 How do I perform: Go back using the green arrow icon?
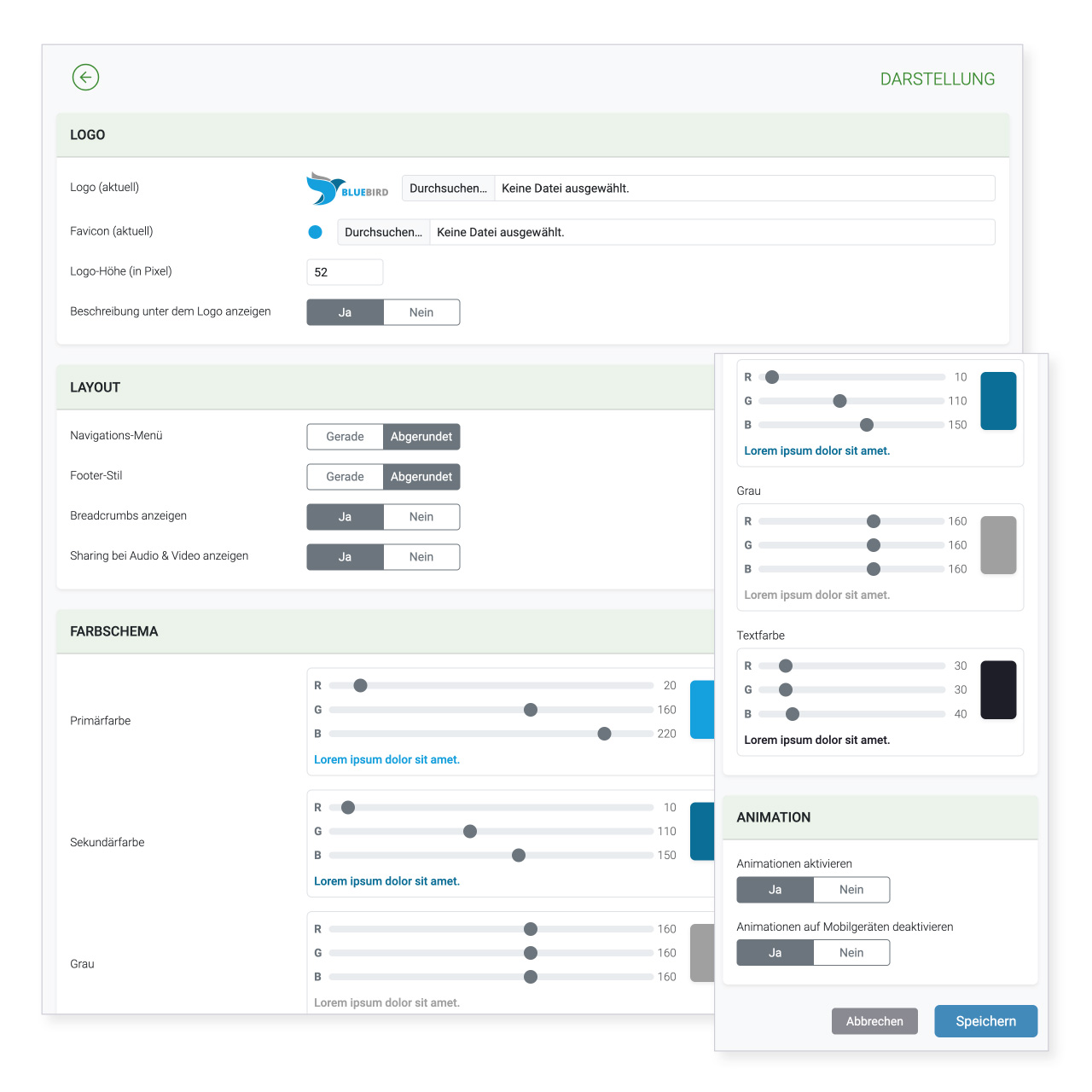pos(85,78)
